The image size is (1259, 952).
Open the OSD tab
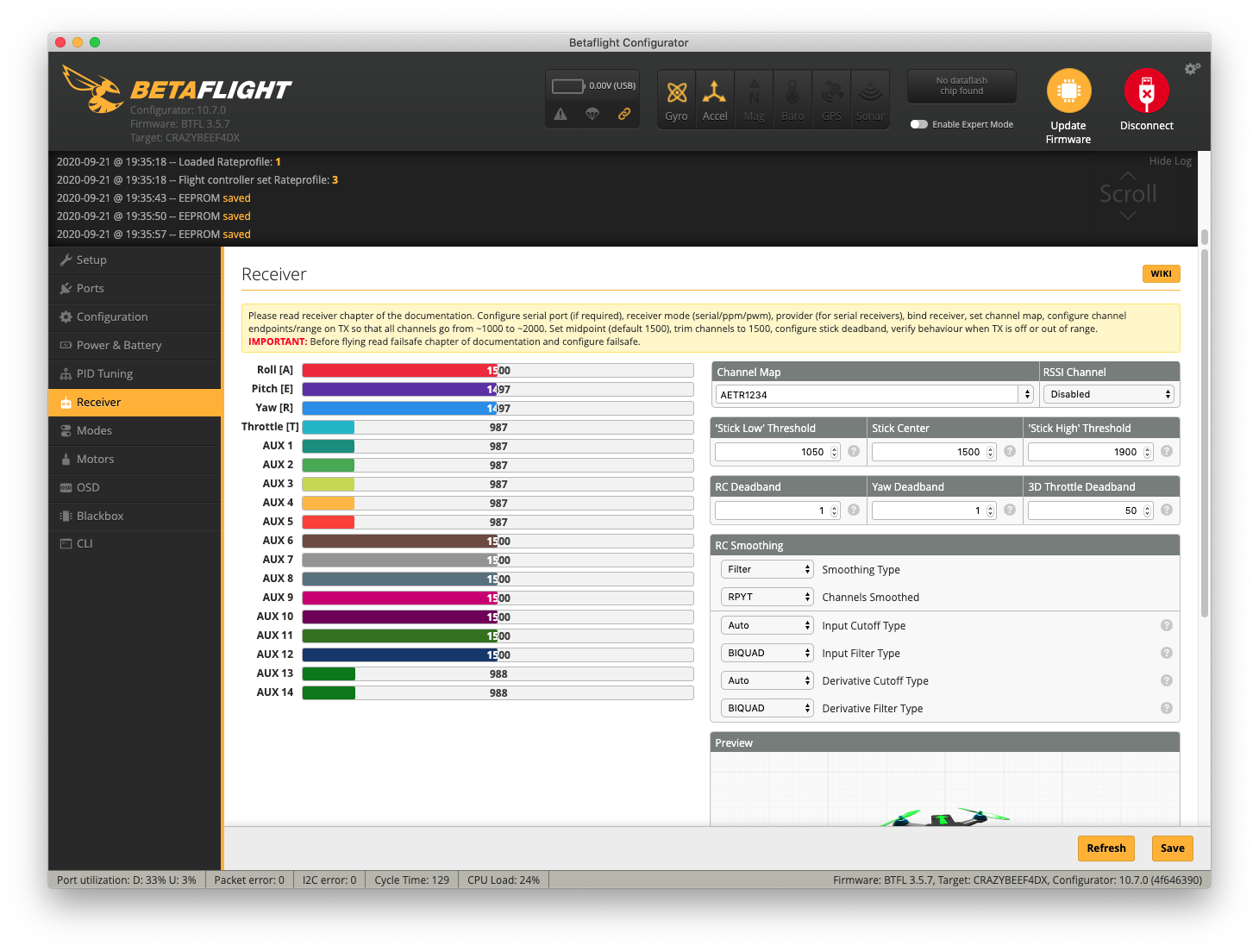[135, 487]
